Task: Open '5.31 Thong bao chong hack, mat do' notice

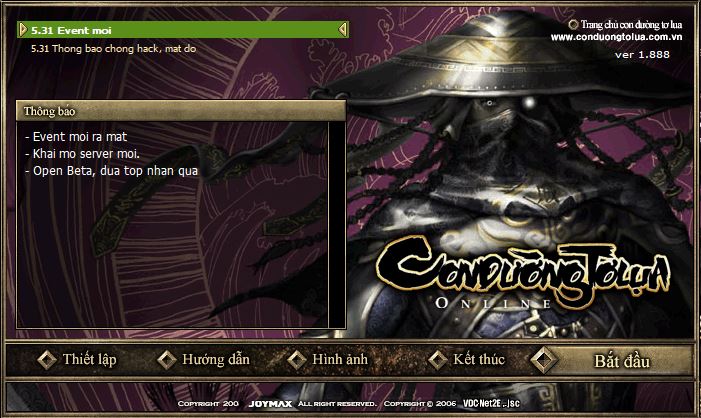Action: [x=114, y=48]
